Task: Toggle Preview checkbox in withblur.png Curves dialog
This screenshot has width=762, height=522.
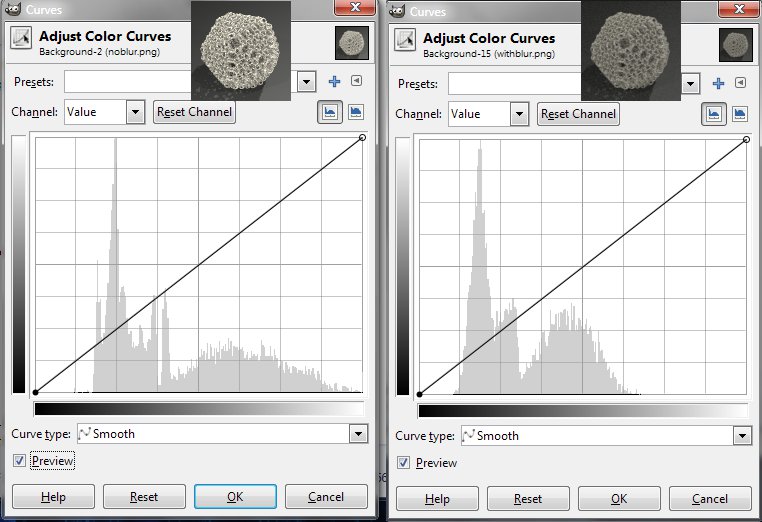Action: tap(404, 462)
